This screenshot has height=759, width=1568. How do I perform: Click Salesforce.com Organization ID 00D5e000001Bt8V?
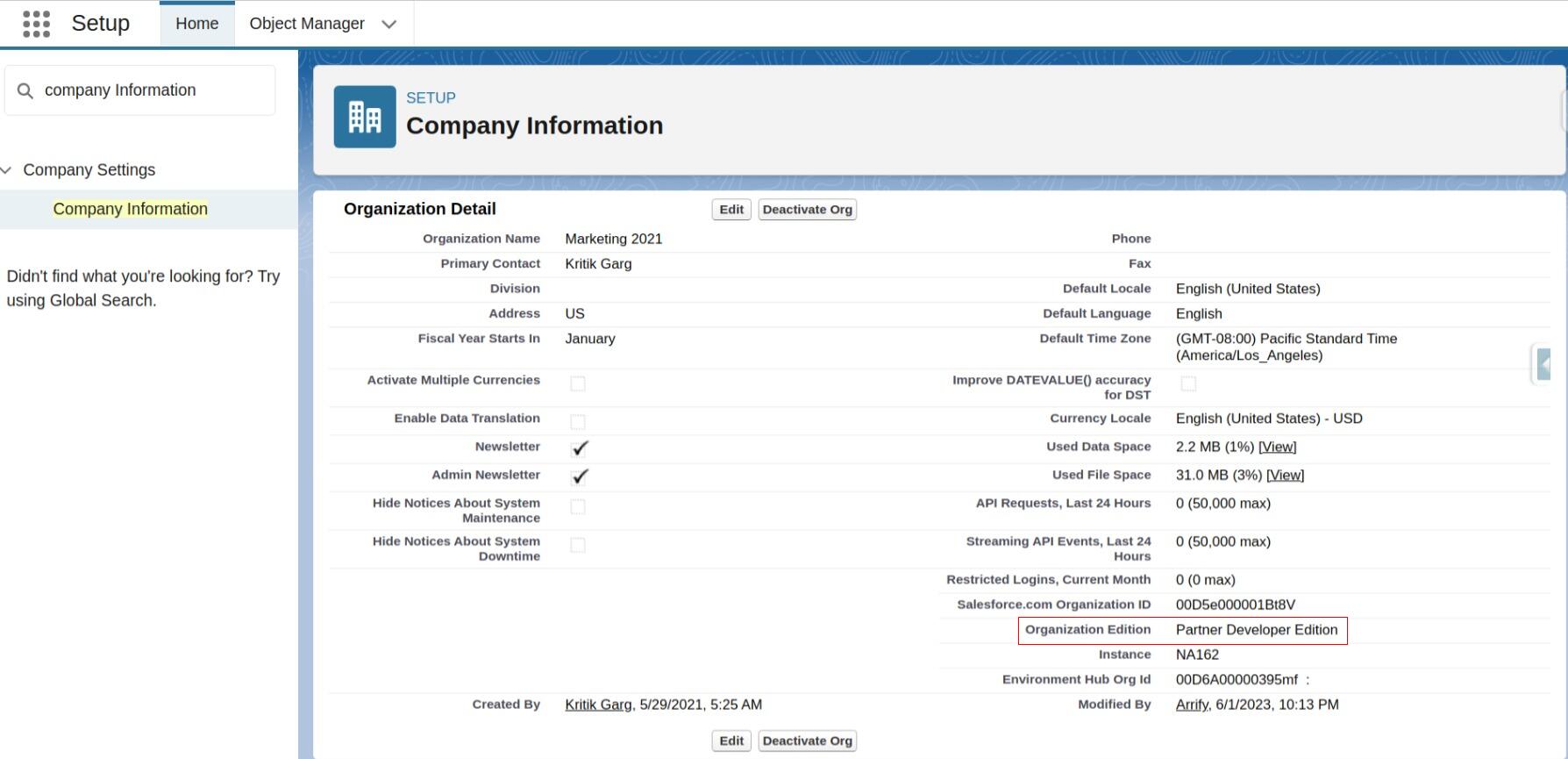1236,605
